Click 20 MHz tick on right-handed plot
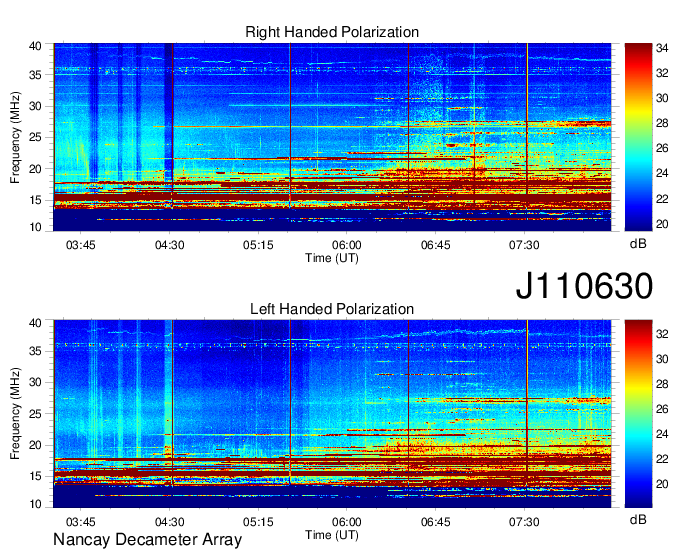Viewport: 680px width, 552px height. [x=35, y=169]
